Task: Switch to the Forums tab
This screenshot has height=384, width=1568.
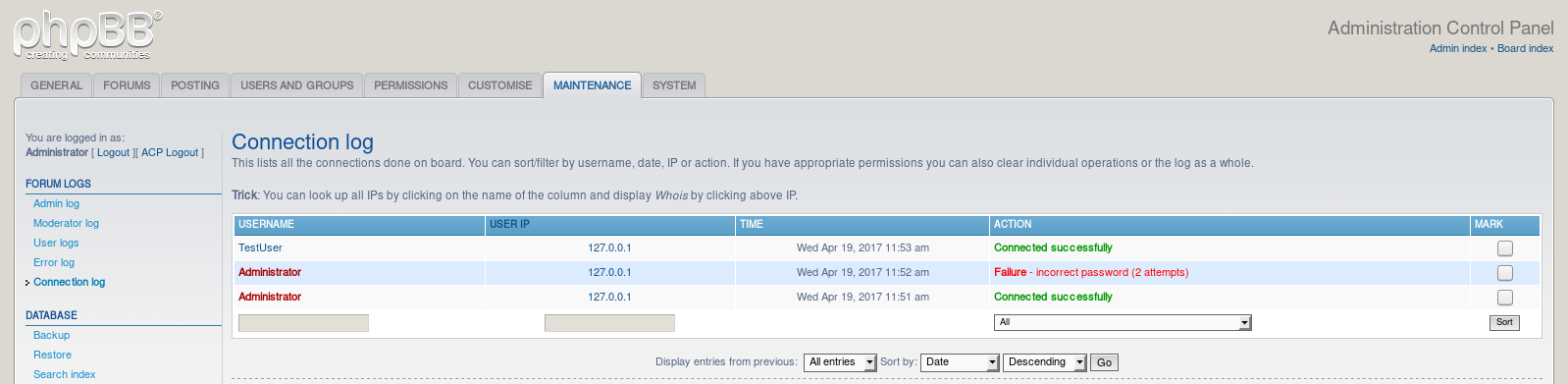Action: (x=127, y=85)
